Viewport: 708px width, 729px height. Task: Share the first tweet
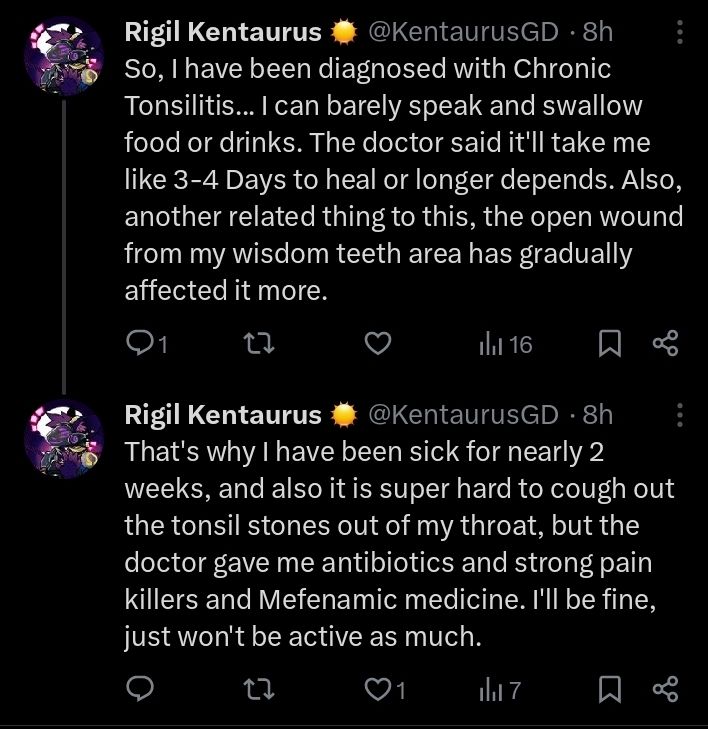665,344
